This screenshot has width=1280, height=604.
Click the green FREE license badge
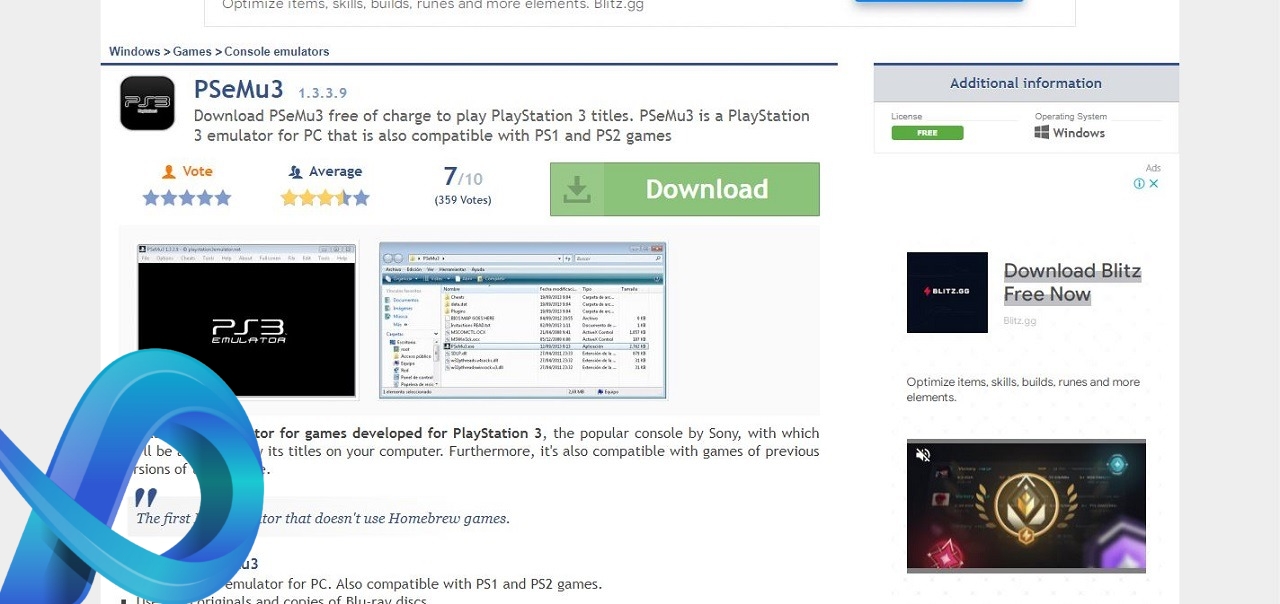pyautogui.click(x=927, y=133)
